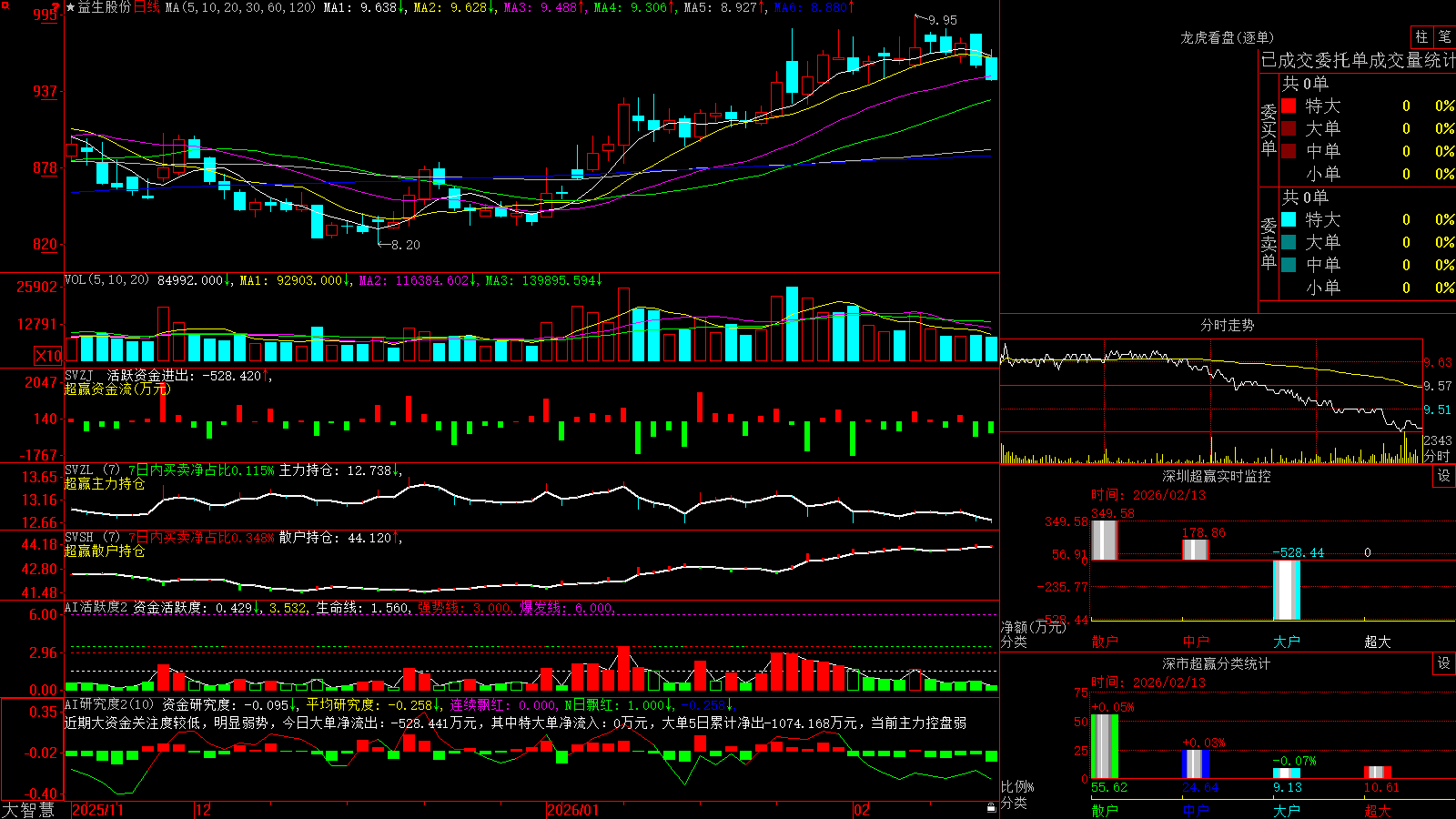Click the 12 month timeline marker
This screenshot has height=819, width=1456.
204,810
